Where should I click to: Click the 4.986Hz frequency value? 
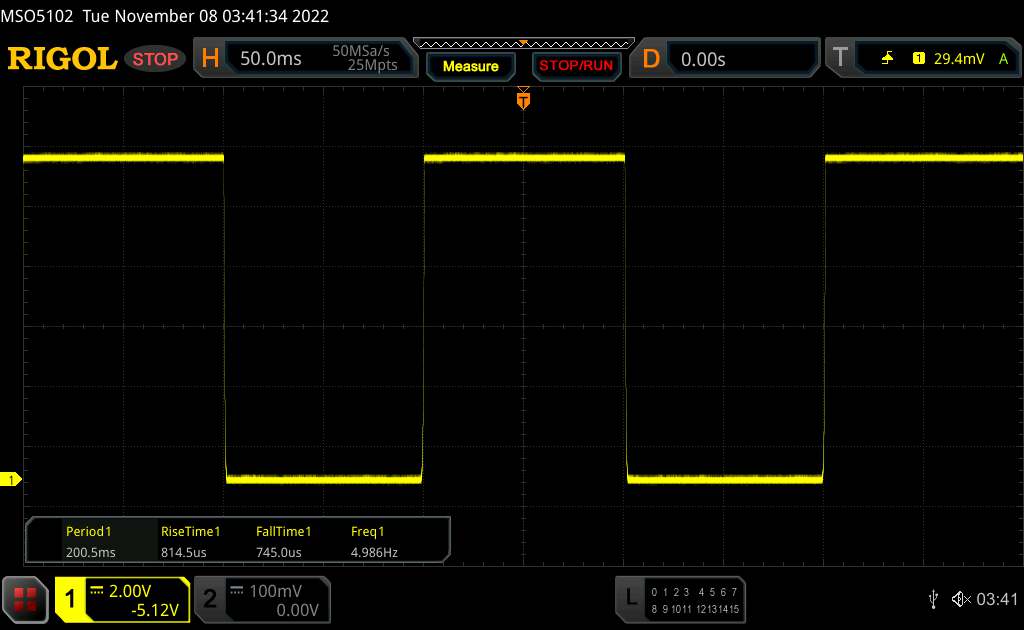click(x=374, y=552)
